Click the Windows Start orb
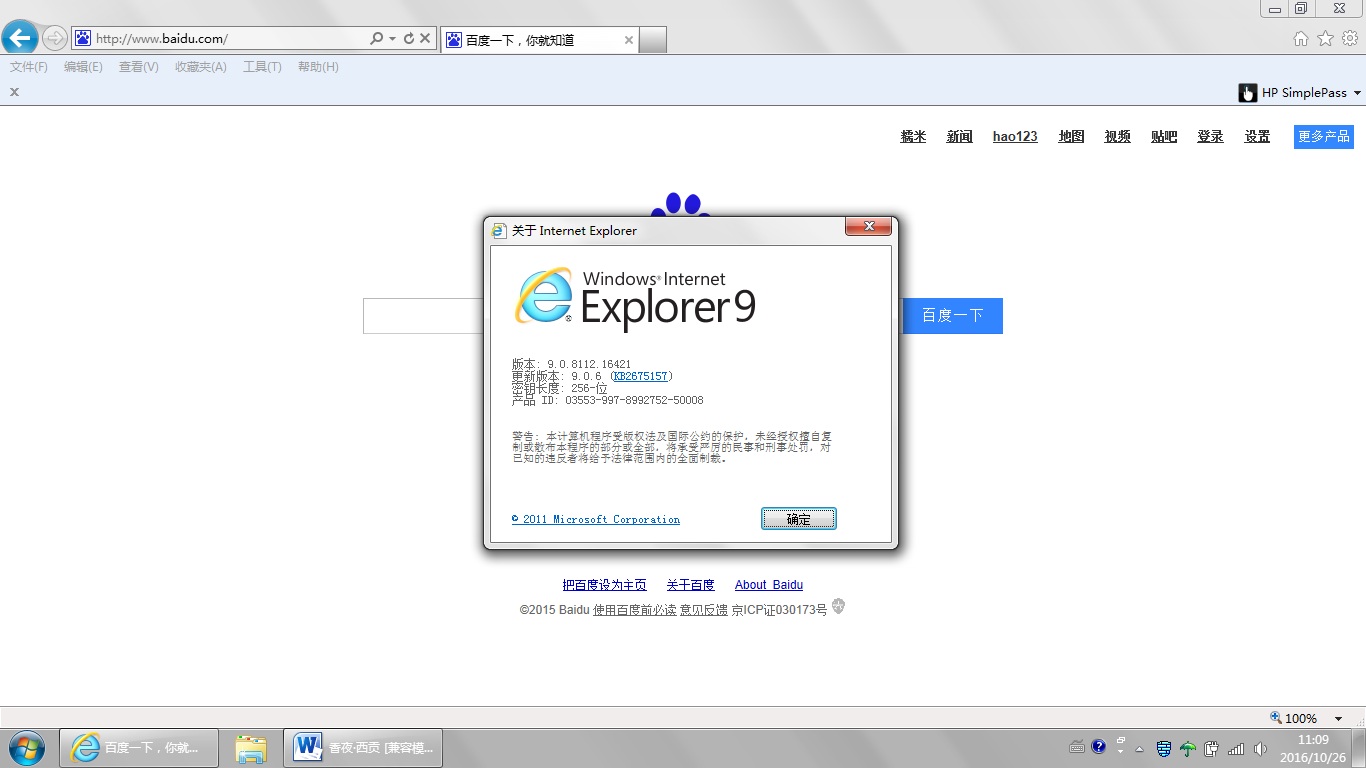 25,747
